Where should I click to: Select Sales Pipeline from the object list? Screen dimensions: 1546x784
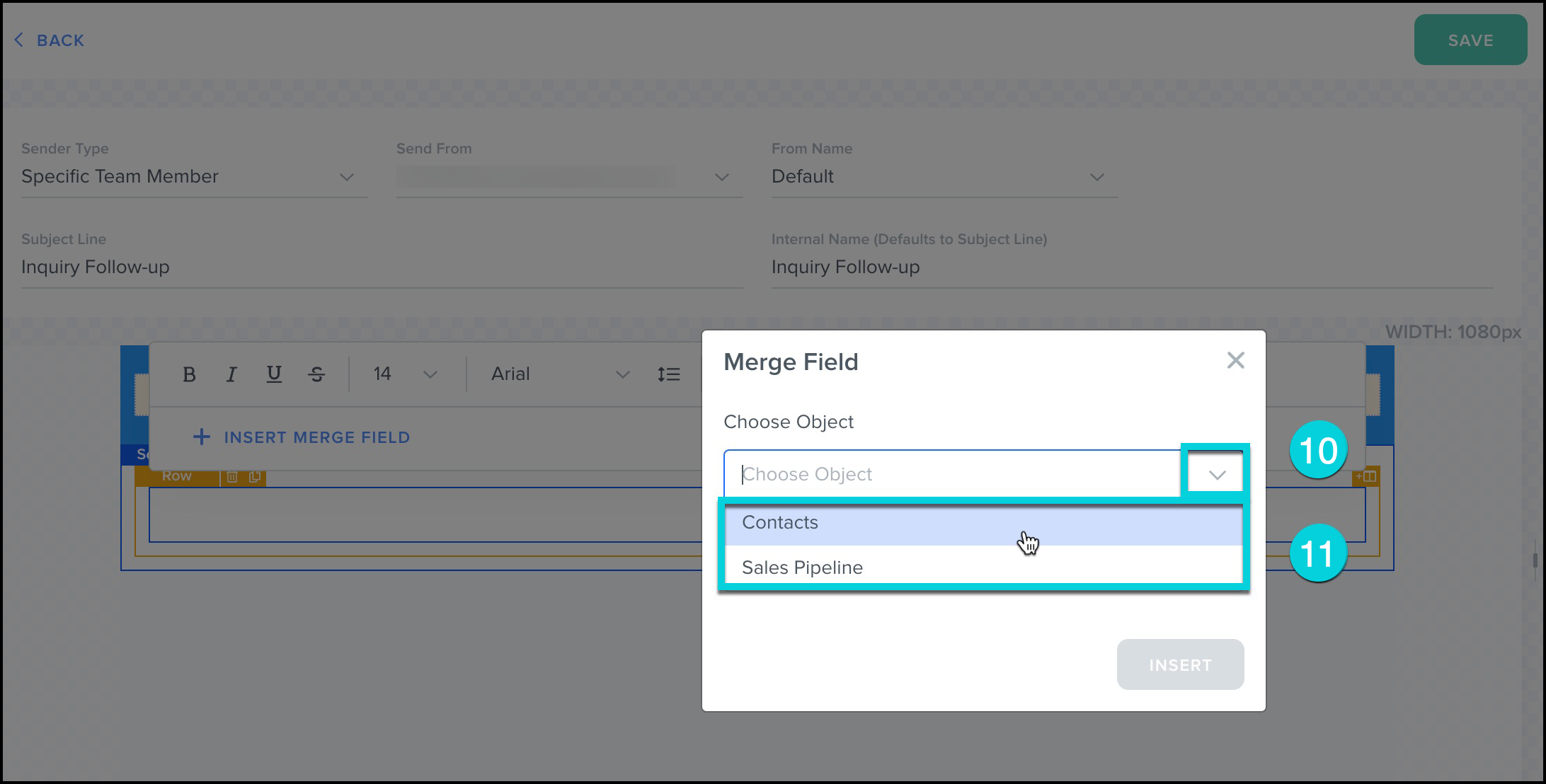pos(802,567)
